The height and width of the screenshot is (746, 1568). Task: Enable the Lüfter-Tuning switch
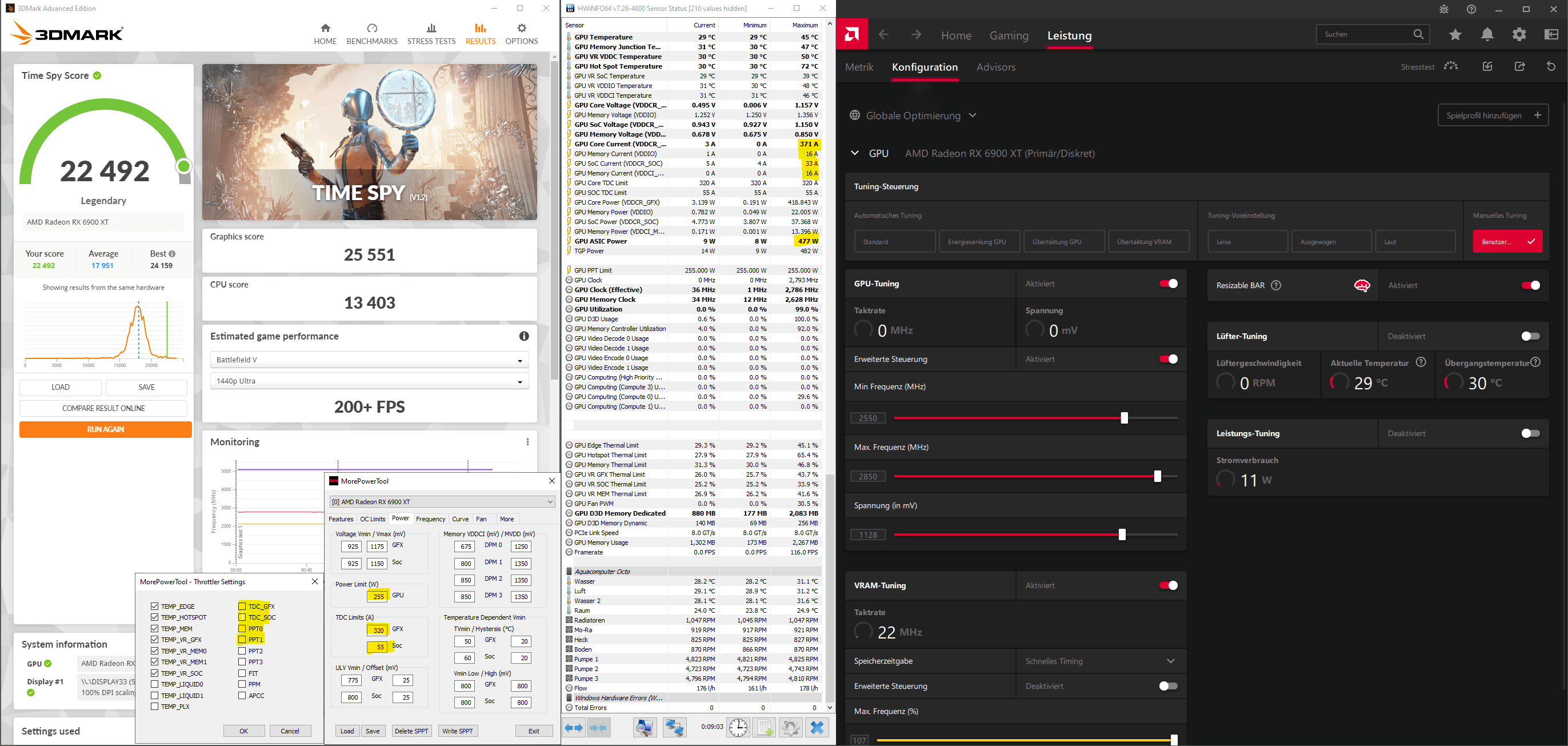tap(1530, 336)
